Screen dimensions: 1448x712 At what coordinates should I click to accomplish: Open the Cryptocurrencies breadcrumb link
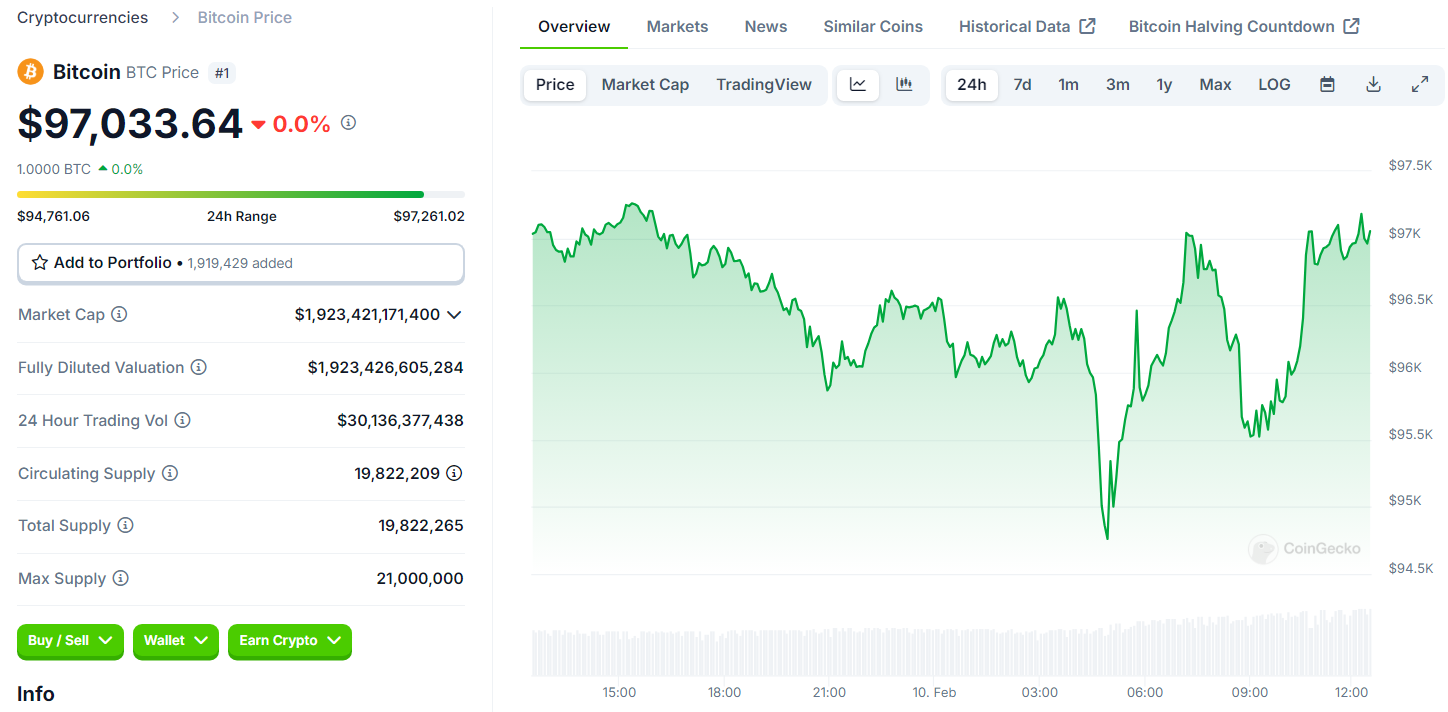click(82, 17)
